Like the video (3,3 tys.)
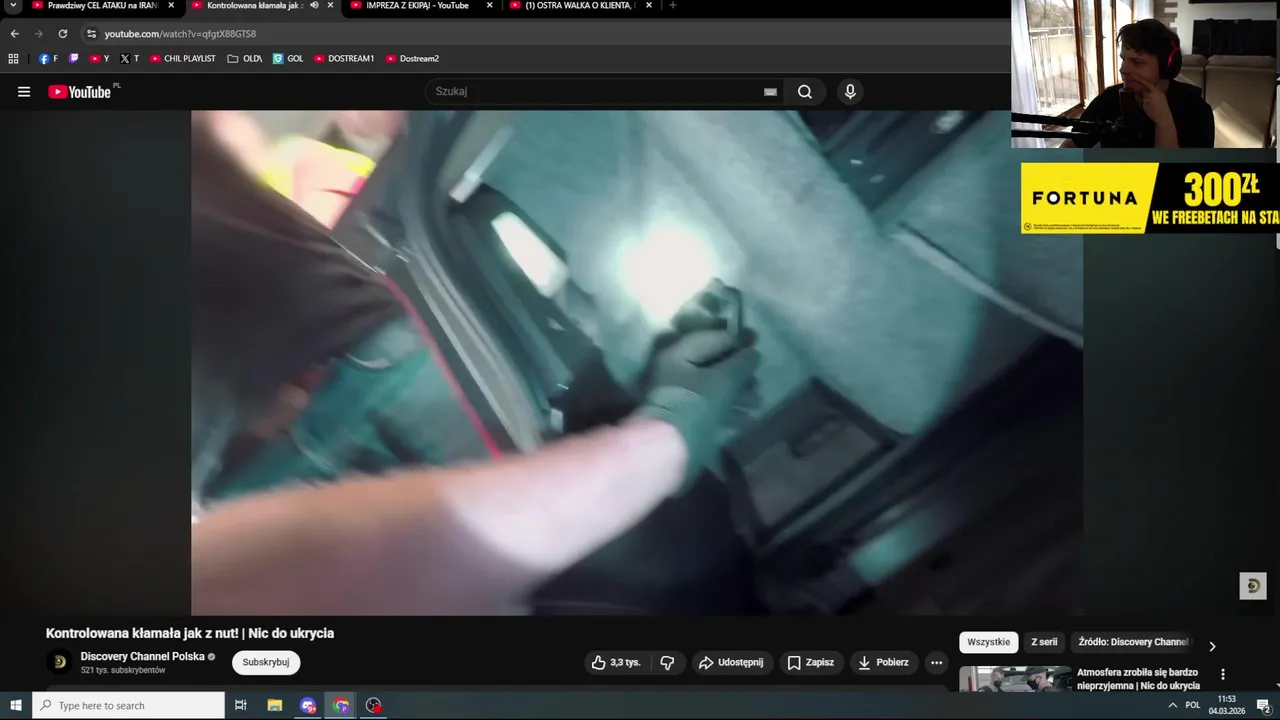 (x=616, y=662)
